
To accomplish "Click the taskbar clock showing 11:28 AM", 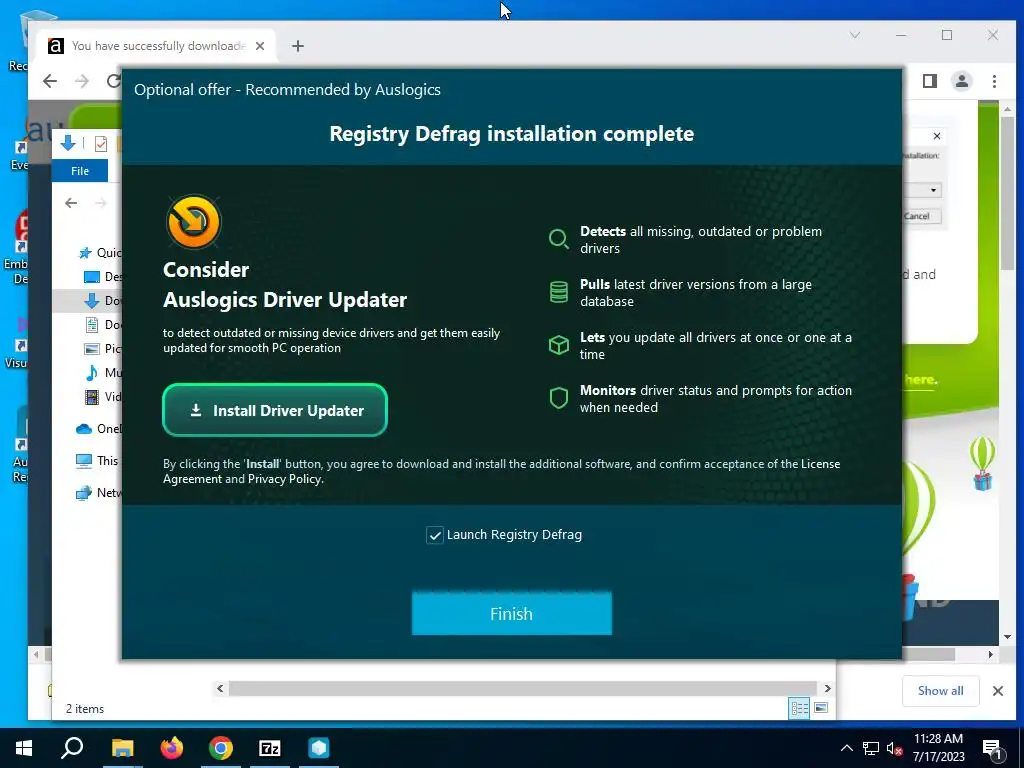I will [x=938, y=748].
